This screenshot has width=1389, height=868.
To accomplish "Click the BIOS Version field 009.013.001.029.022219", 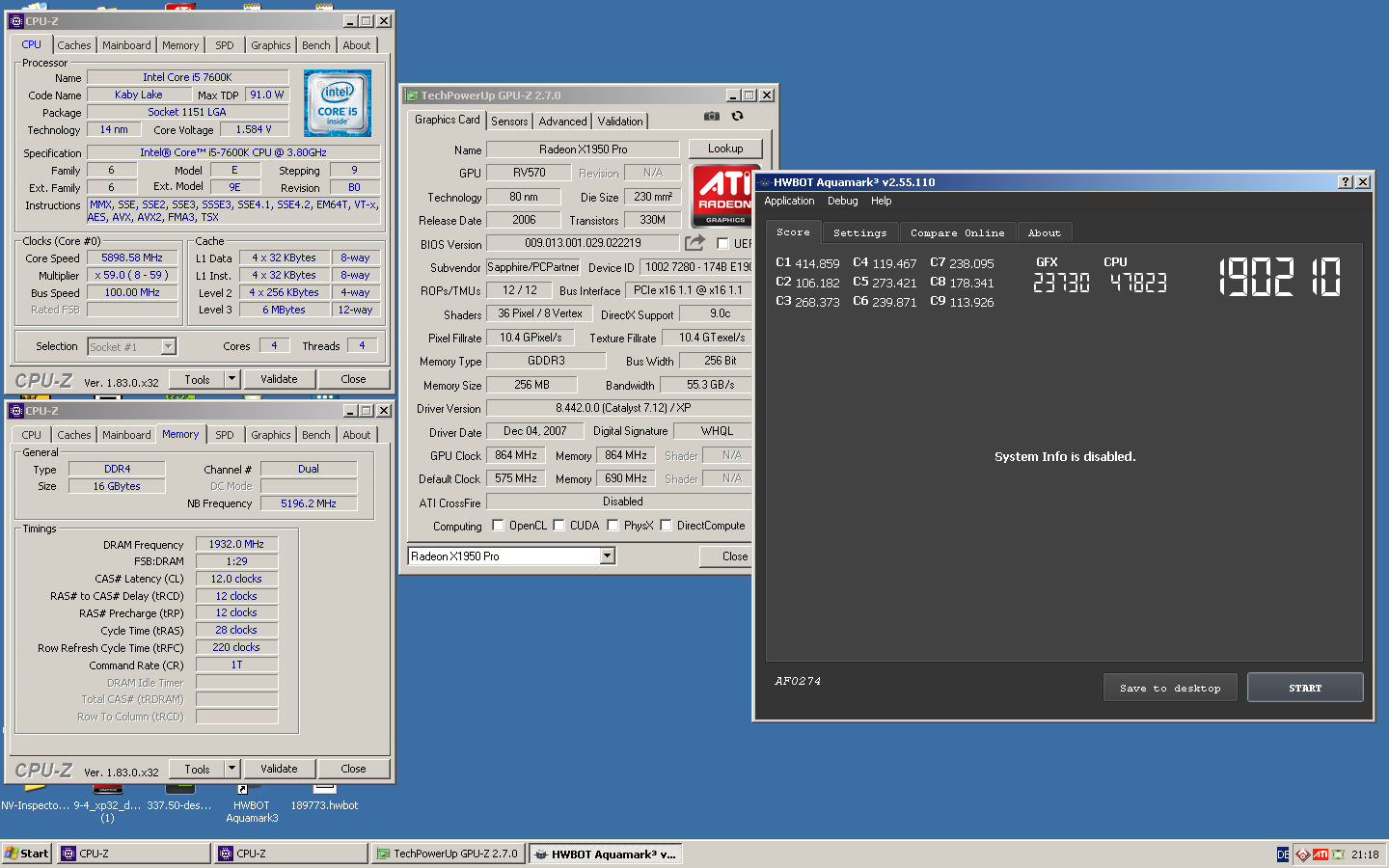I will (x=583, y=243).
